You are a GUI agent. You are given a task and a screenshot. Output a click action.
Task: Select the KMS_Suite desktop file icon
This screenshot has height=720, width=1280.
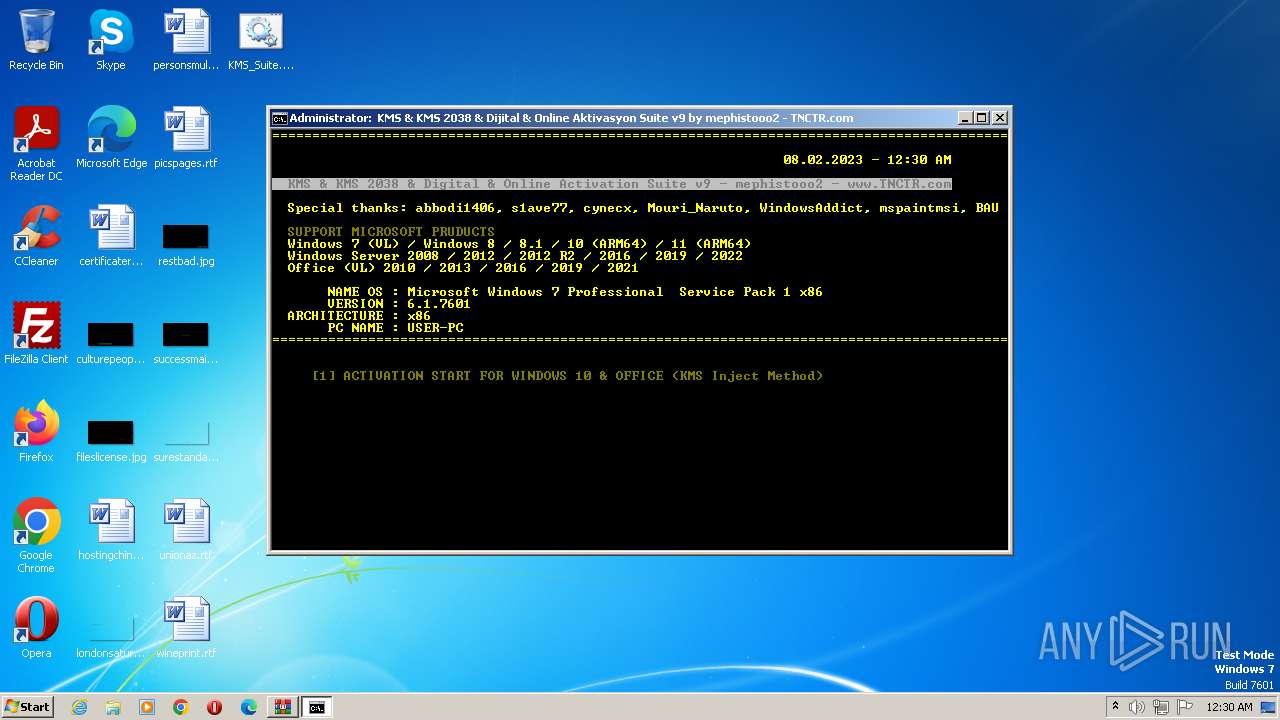[261, 40]
